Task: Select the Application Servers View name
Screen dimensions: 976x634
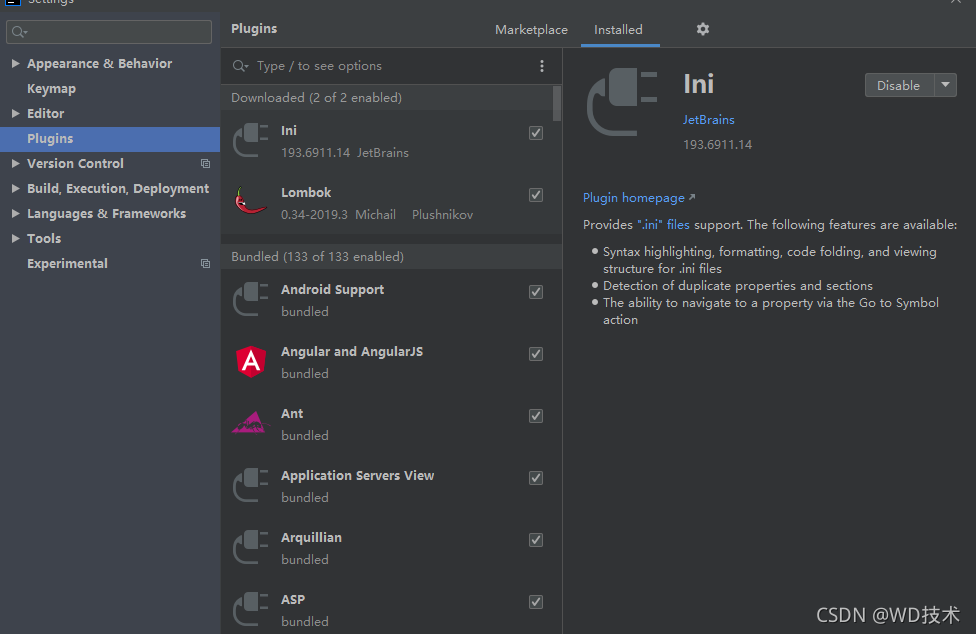Action: [x=357, y=476]
